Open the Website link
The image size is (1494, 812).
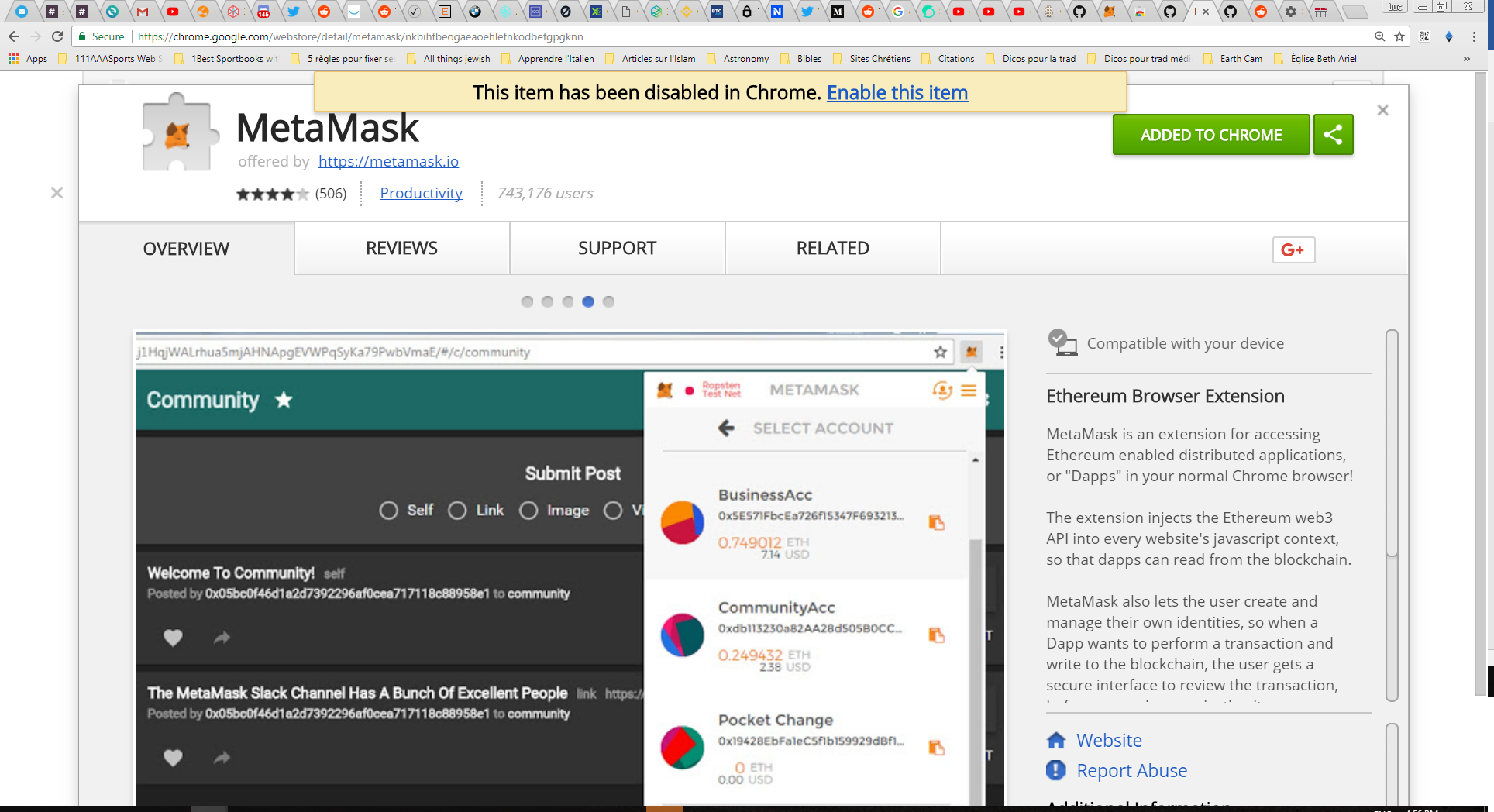1109,741
